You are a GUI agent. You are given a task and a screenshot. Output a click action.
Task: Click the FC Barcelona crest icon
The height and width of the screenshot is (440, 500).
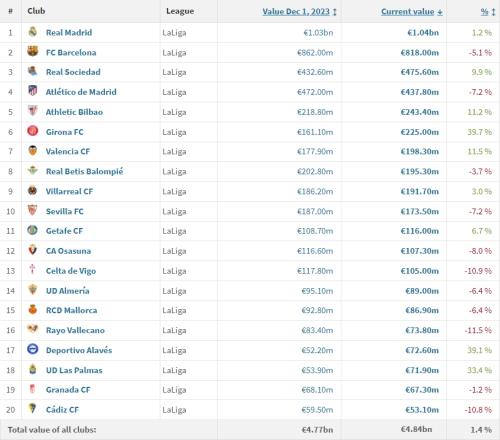[x=33, y=51]
